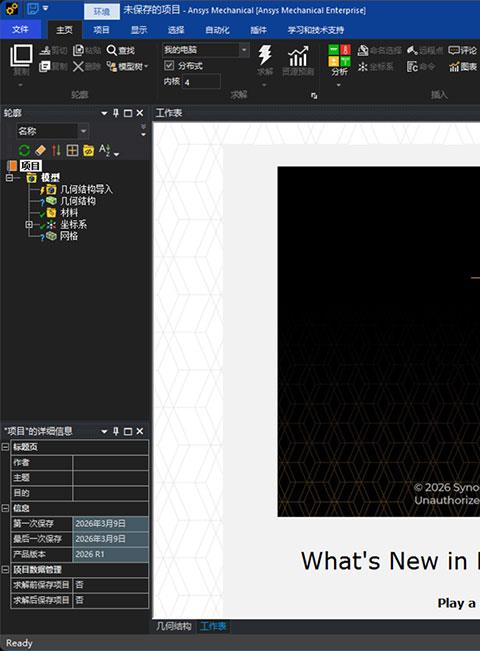
Task: Click the eraser clear icon in outline toolbar
Action: pos(40,150)
